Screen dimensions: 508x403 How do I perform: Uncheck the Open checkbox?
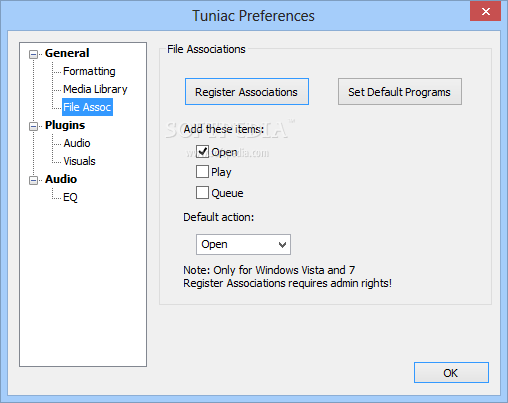click(x=202, y=152)
